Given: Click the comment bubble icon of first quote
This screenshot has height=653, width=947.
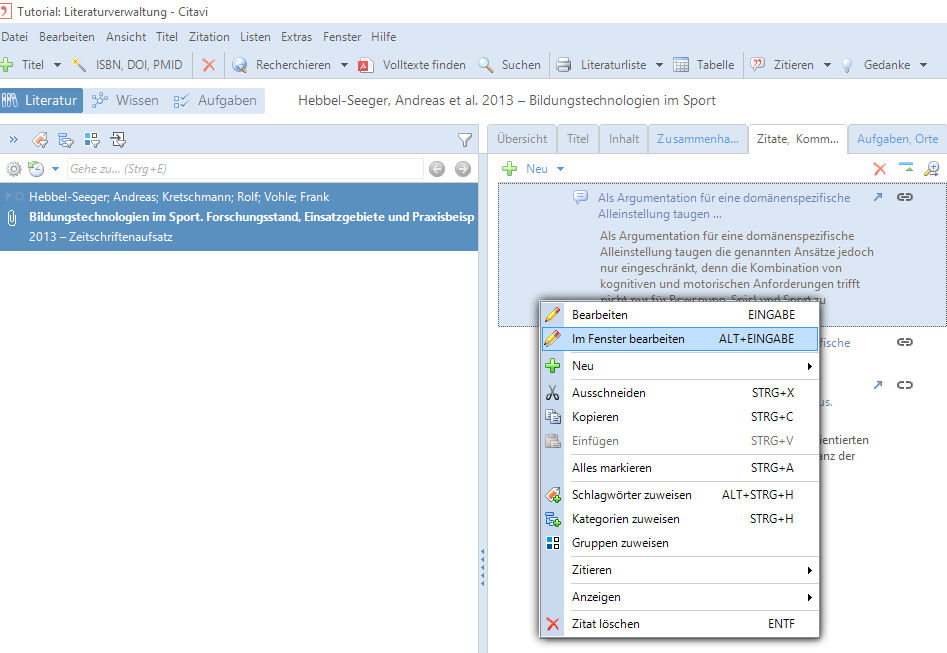Looking at the screenshot, I should point(580,197).
